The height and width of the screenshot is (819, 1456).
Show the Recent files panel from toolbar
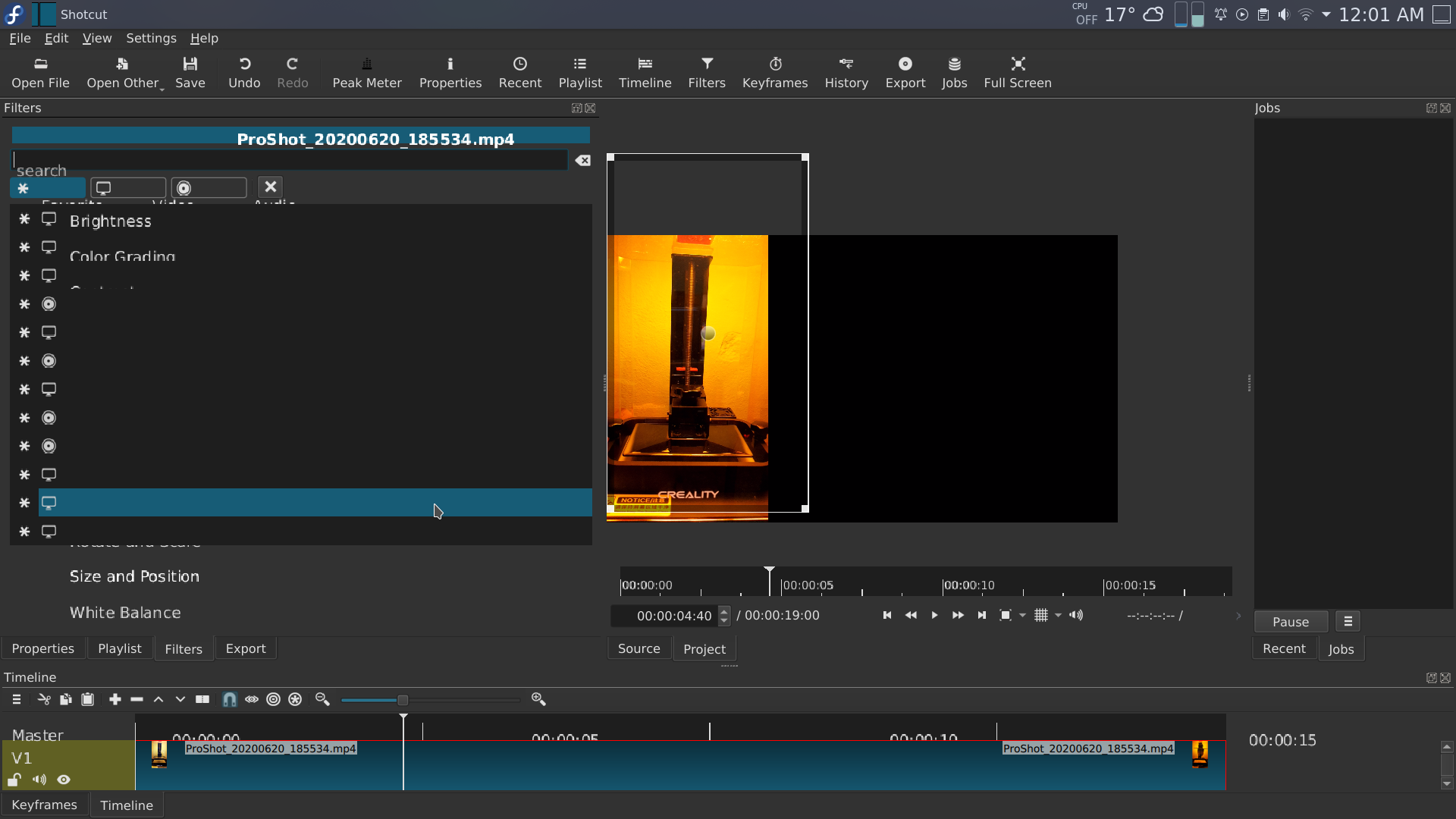coord(520,72)
